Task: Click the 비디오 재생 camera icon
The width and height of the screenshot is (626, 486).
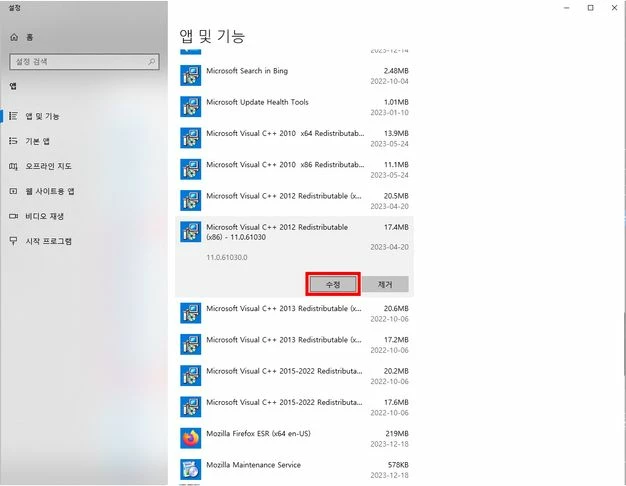Action: click(13, 216)
